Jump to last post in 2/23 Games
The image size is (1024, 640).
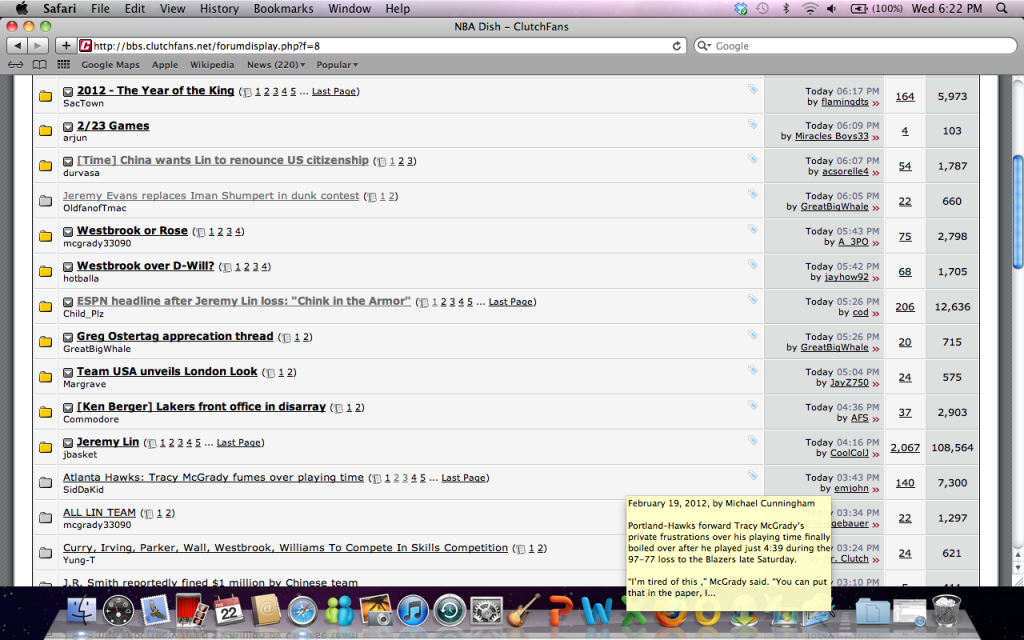point(876,137)
